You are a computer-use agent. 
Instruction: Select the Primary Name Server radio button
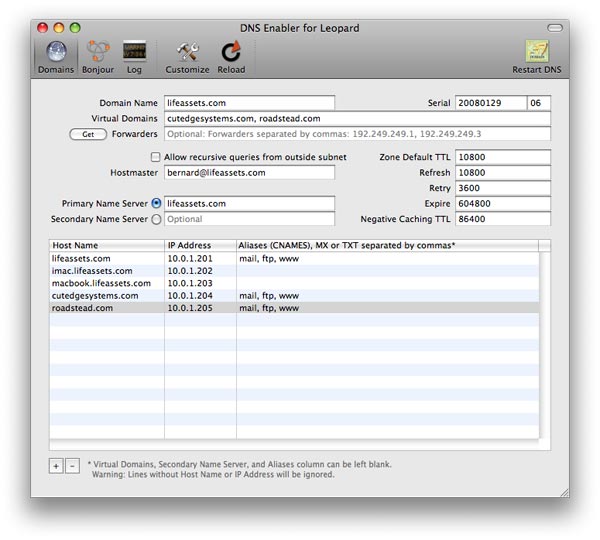155,203
